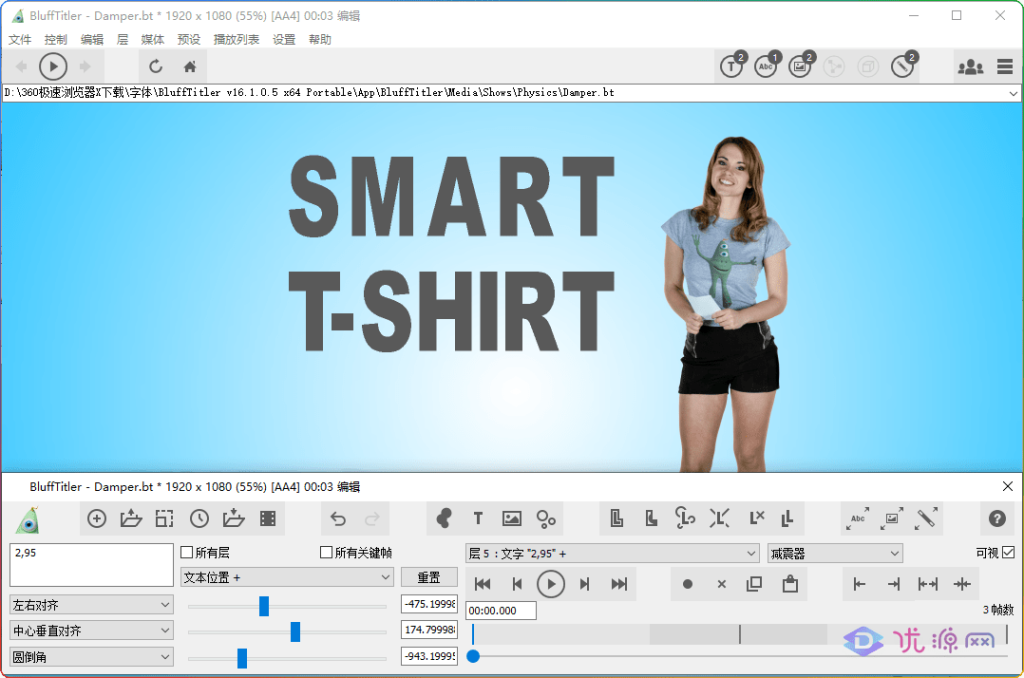Click the reload show icon

point(155,66)
